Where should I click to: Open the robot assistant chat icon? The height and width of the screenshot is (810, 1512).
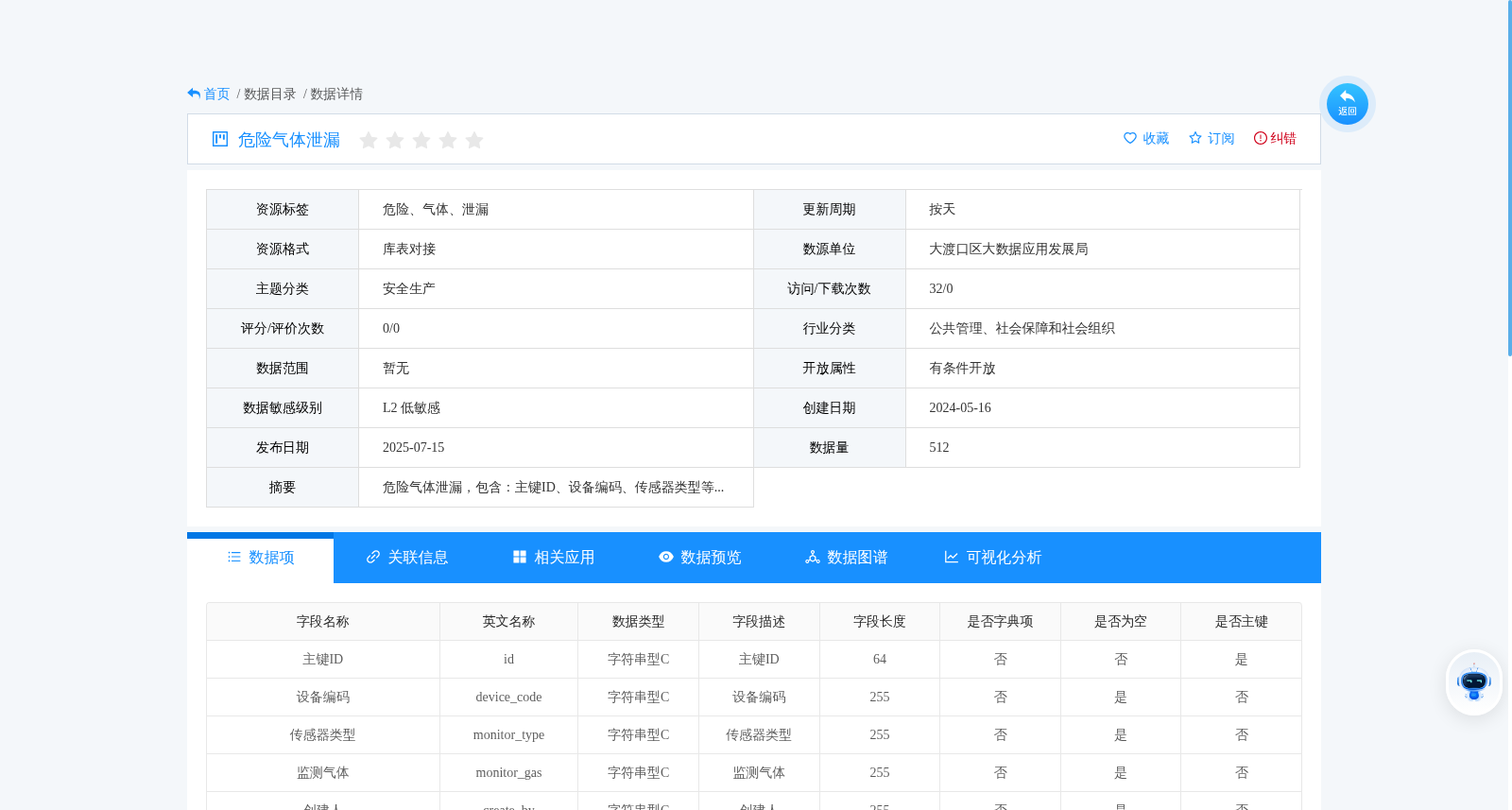click(x=1473, y=681)
